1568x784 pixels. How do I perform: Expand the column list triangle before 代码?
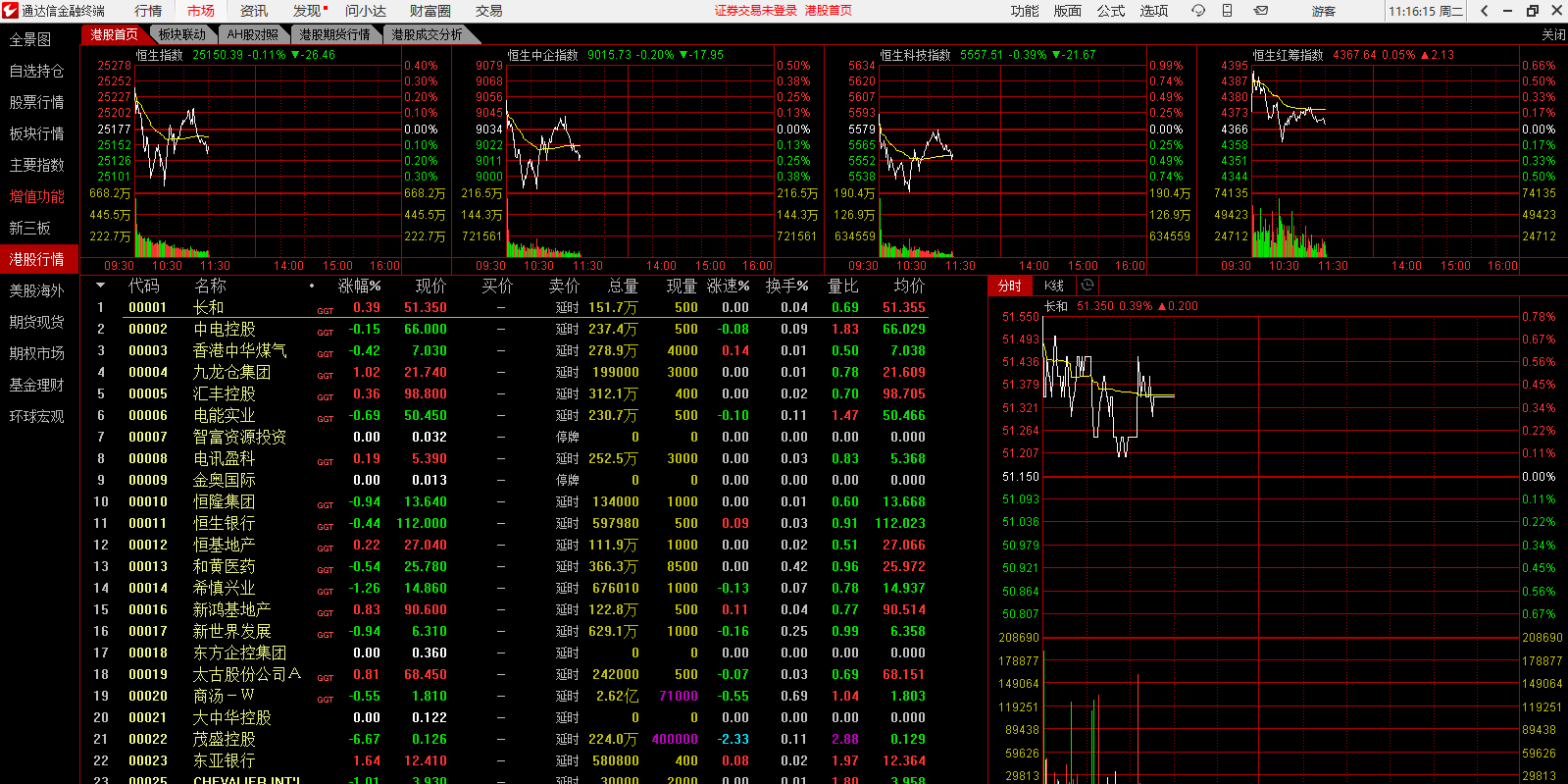(100, 286)
